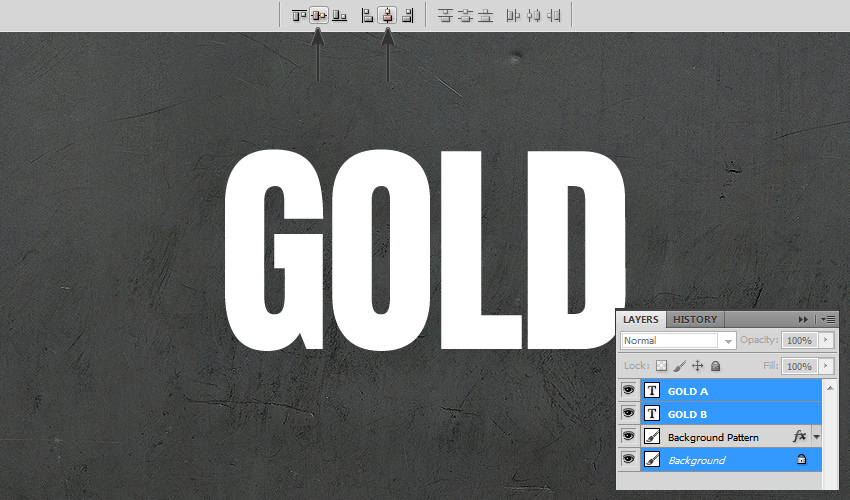This screenshot has width=850, height=500.
Task: Click the layers list scroll up arrow
Action: pyautogui.click(x=830, y=388)
